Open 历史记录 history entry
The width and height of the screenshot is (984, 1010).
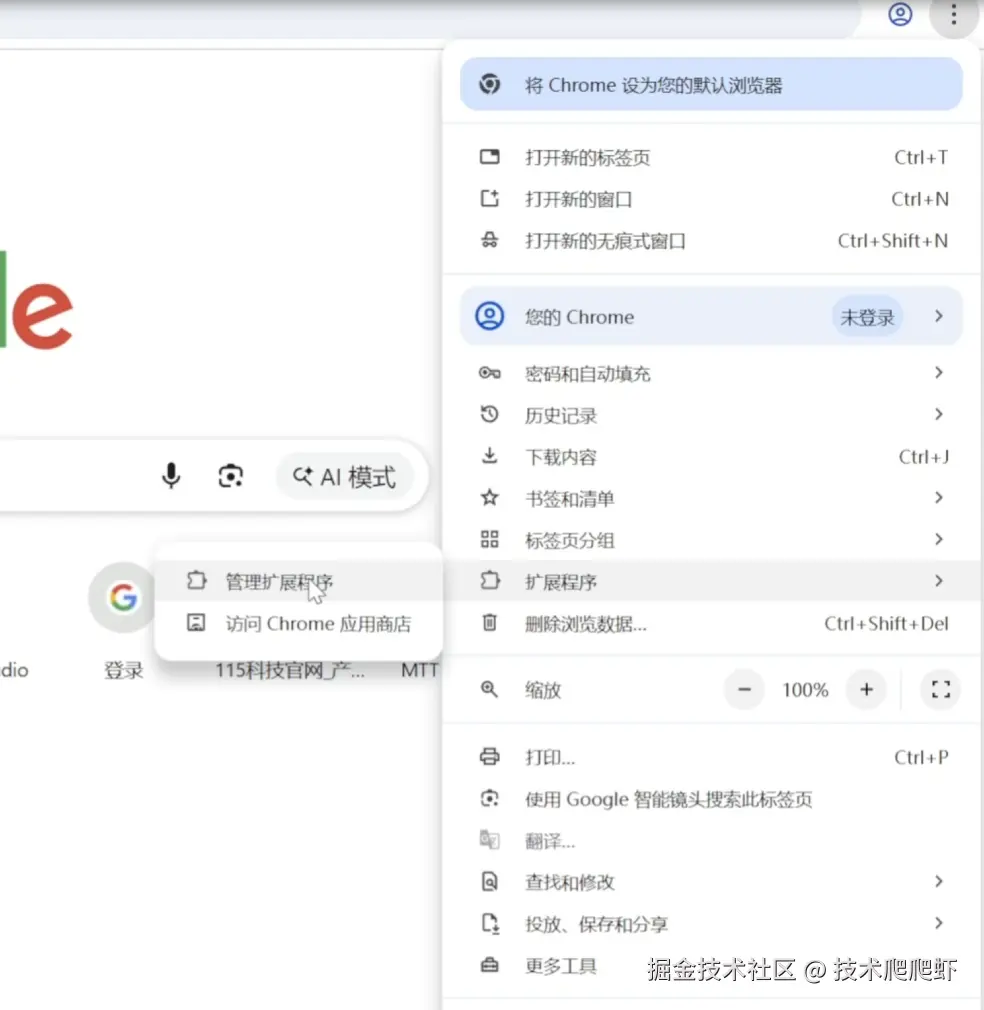(x=711, y=415)
